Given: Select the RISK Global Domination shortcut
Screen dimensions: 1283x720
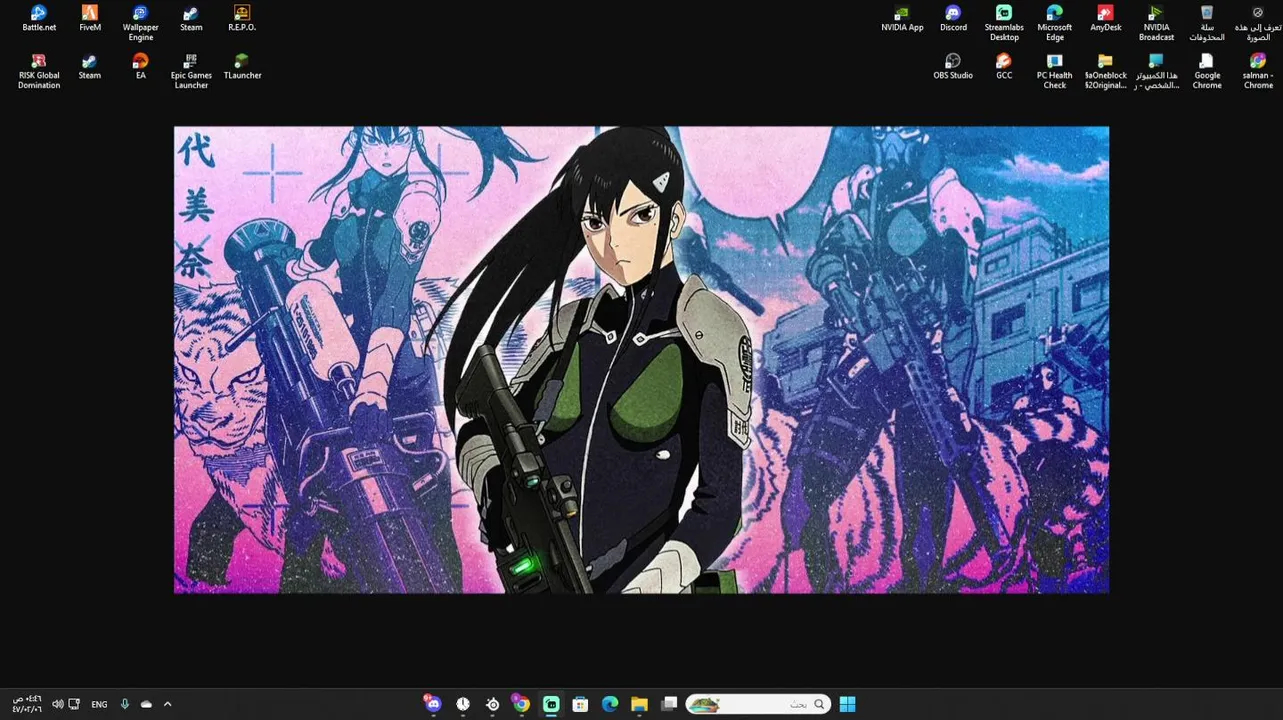Looking at the screenshot, I should point(39,71).
